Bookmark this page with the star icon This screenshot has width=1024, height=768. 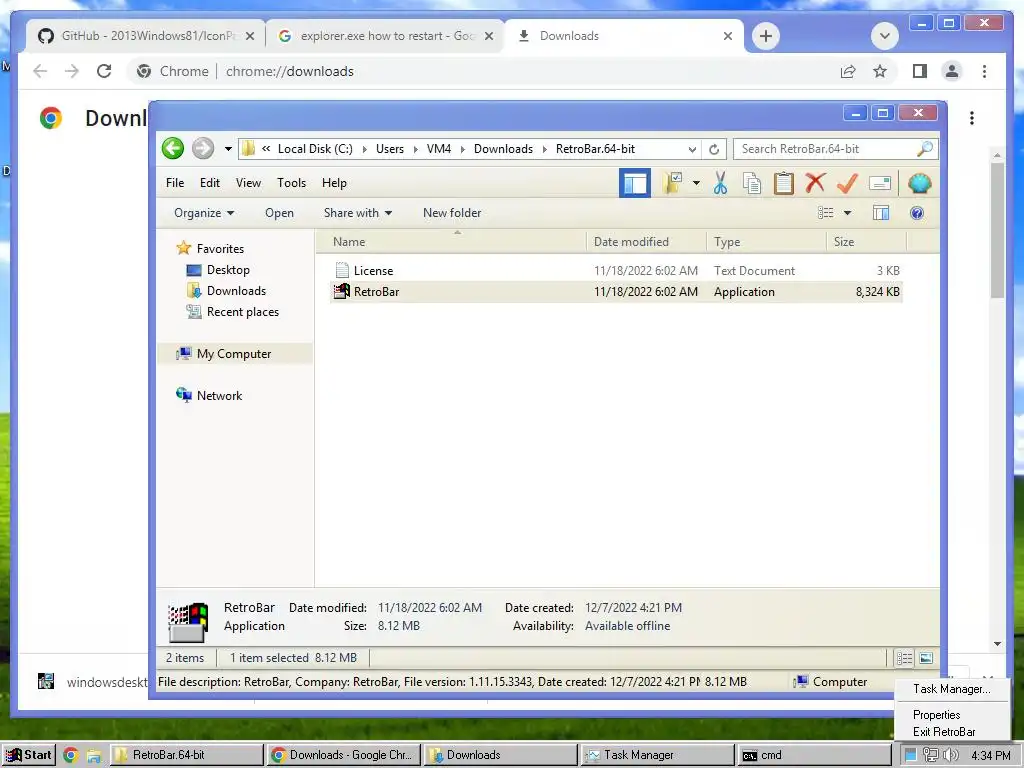[880, 71]
